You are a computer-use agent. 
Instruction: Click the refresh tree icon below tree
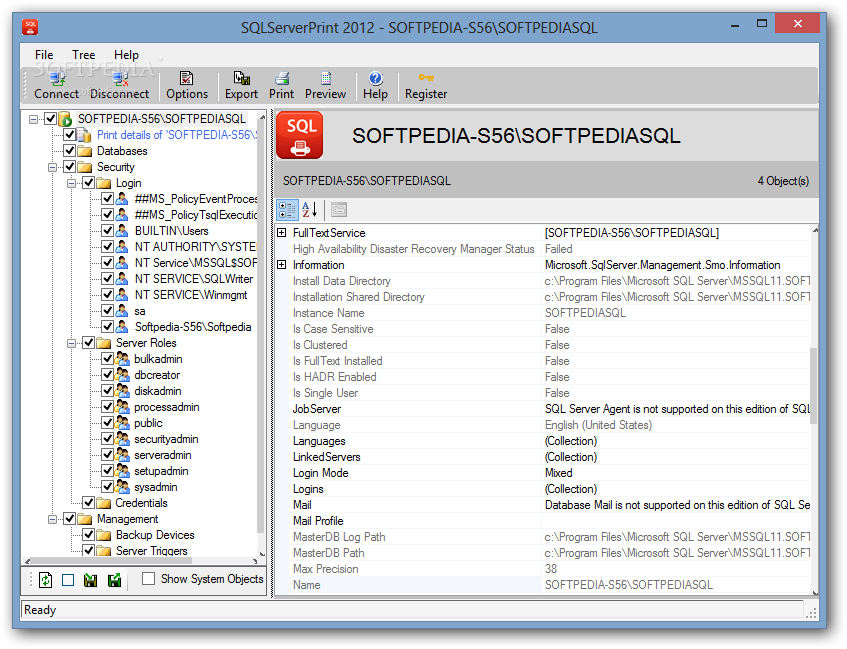point(45,580)
